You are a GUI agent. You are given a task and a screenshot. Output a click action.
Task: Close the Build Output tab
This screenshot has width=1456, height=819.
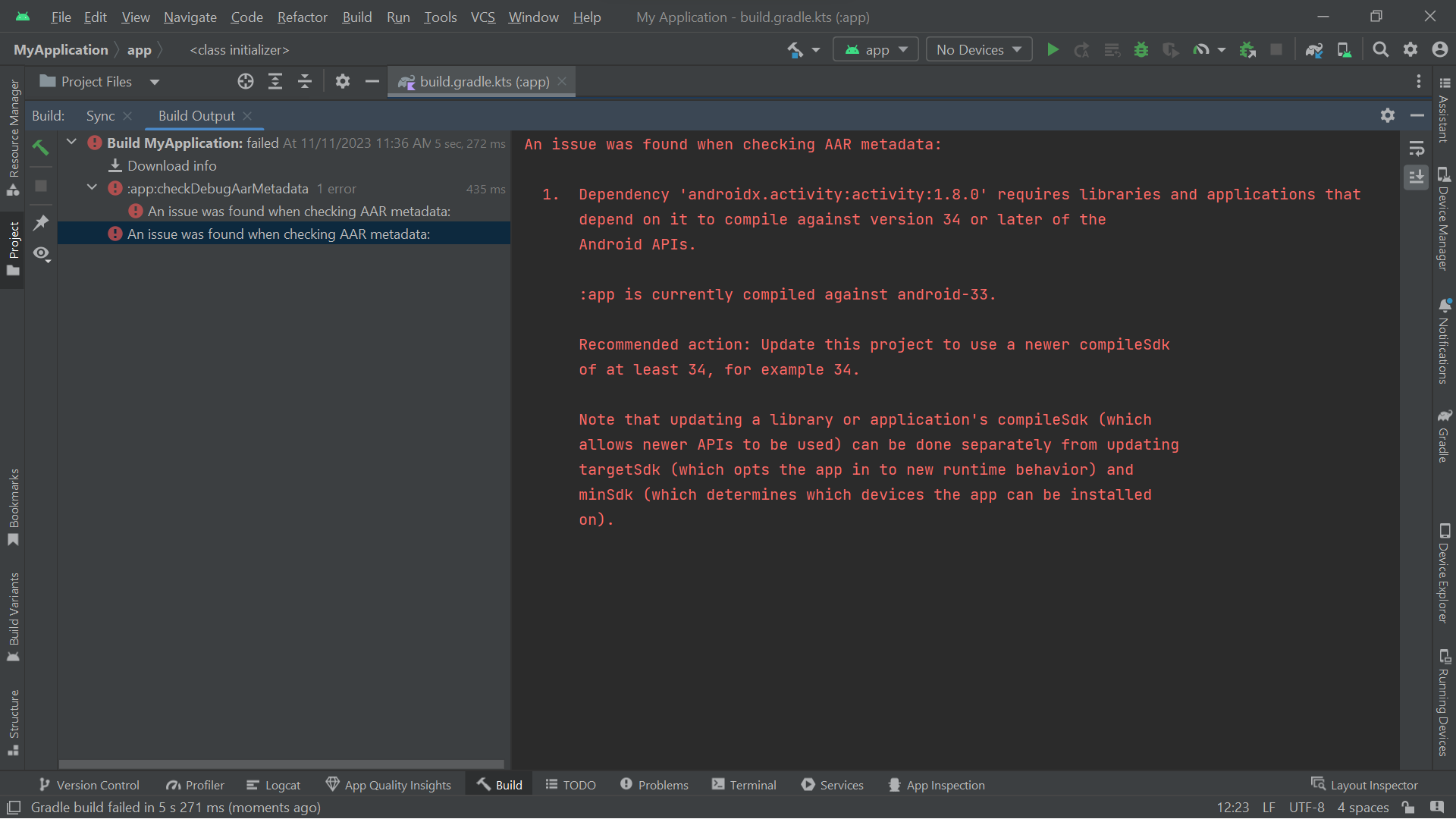point(247,116)
